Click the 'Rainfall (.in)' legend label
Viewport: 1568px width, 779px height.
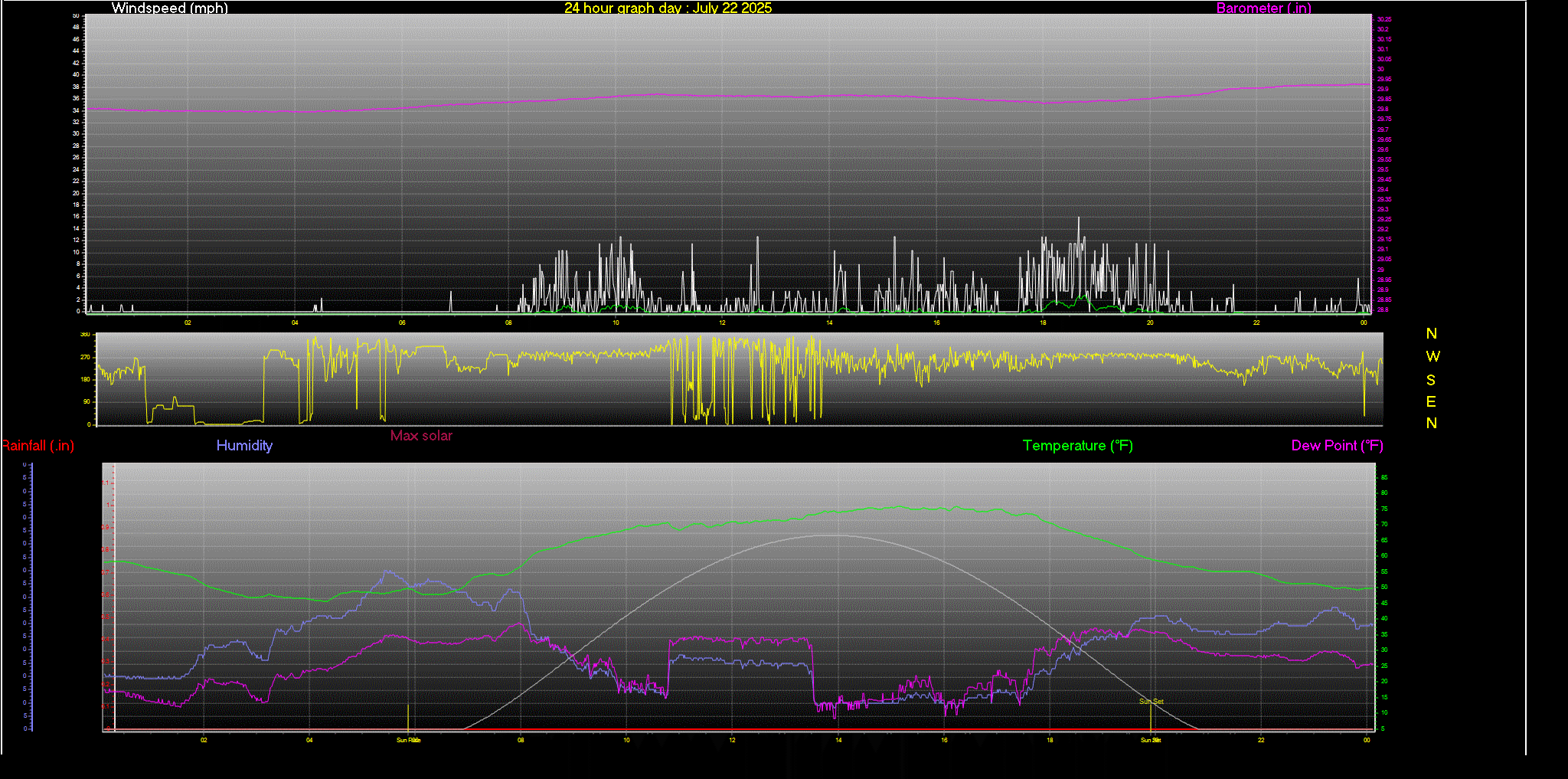tap(38, 445)
